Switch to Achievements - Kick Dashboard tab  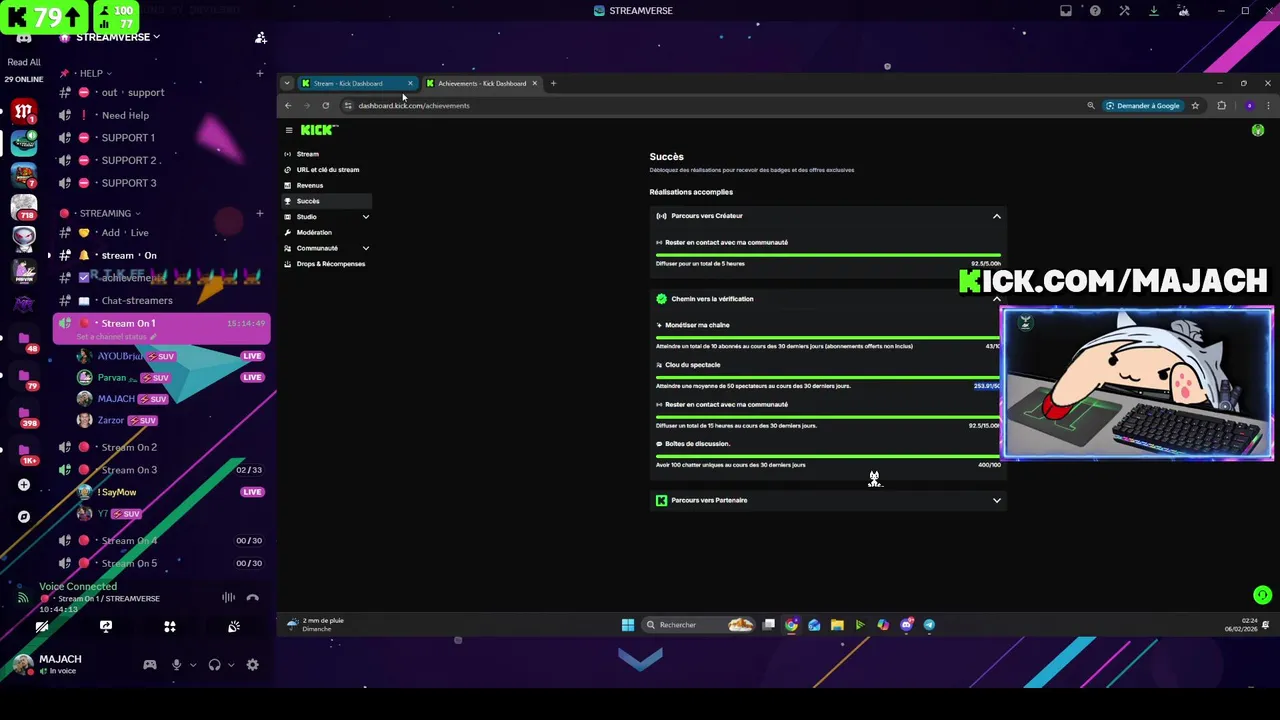481,83
